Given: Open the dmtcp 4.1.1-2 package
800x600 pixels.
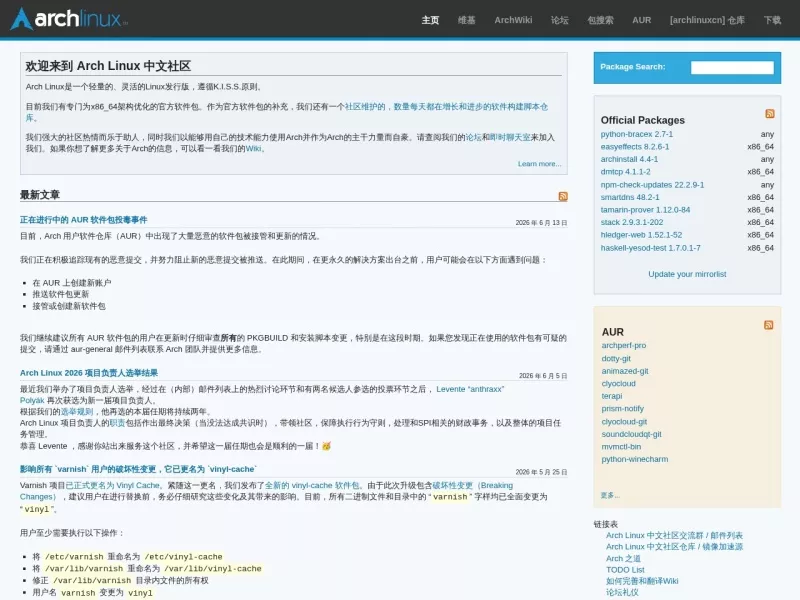Looking at the screenshot, I should click(x=625, y=172).
